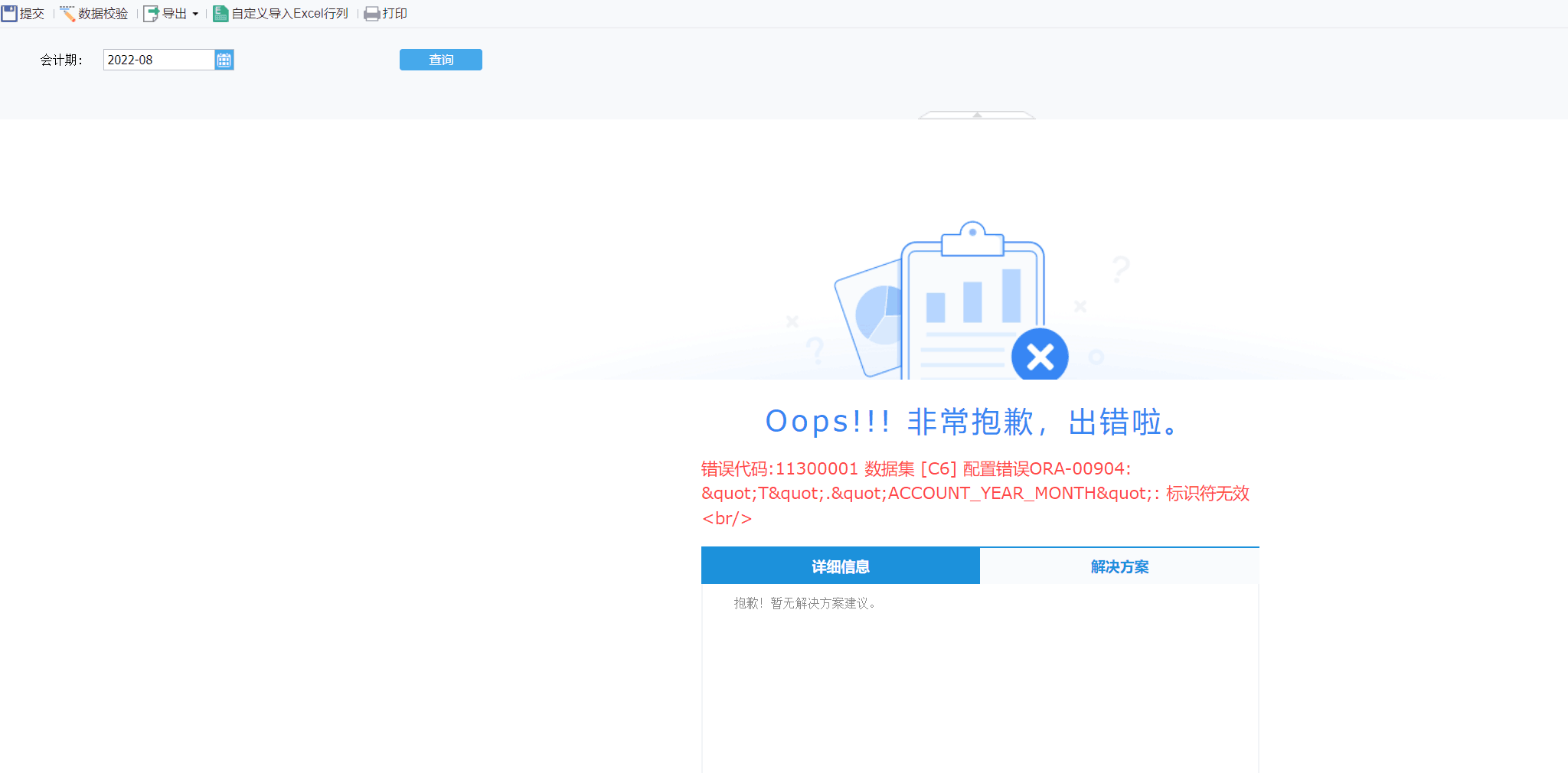This screenshot has height=773, width=1568.
Task: Click the 提交 toolbar label
Action: coord(32,14)
